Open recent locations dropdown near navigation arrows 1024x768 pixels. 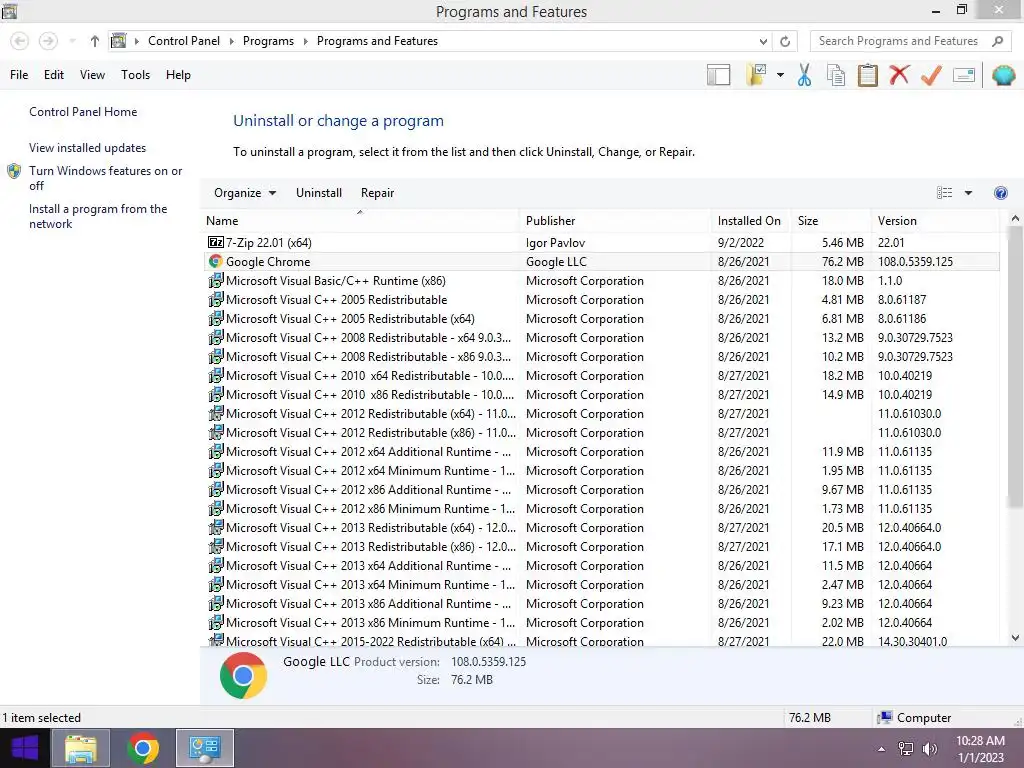click(x=72, y=41)
